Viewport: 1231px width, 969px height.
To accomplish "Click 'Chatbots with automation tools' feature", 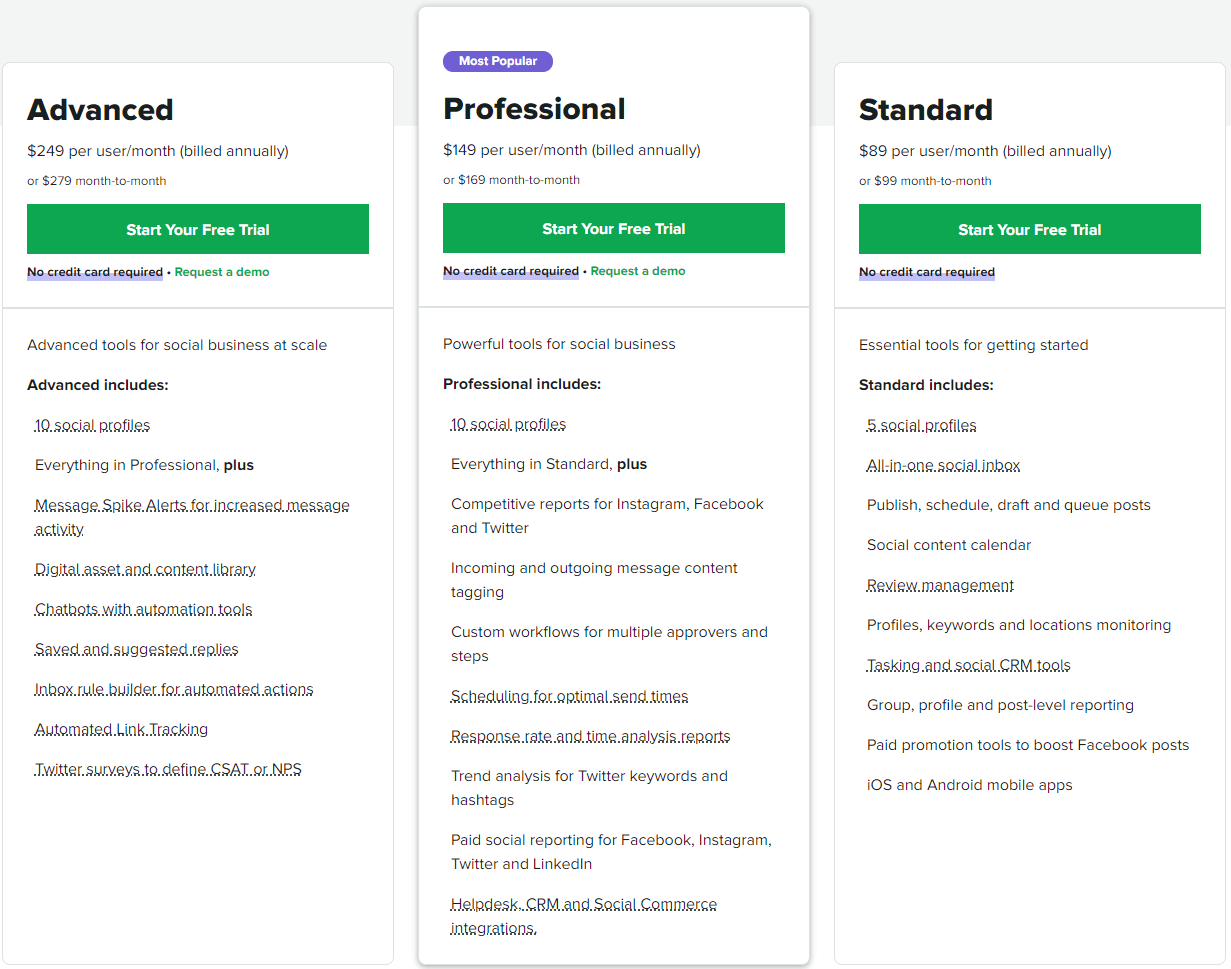I will point(144,609).
